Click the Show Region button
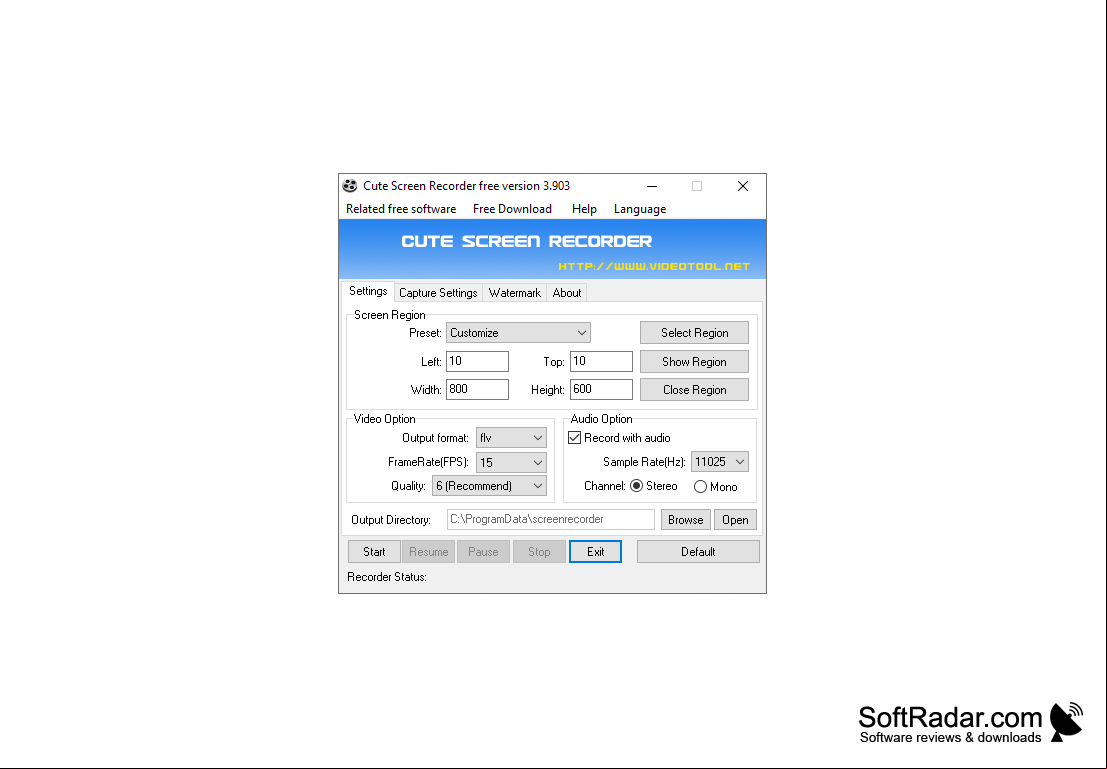This screenshot has height=769, width=1107. (x=695, y=362)
